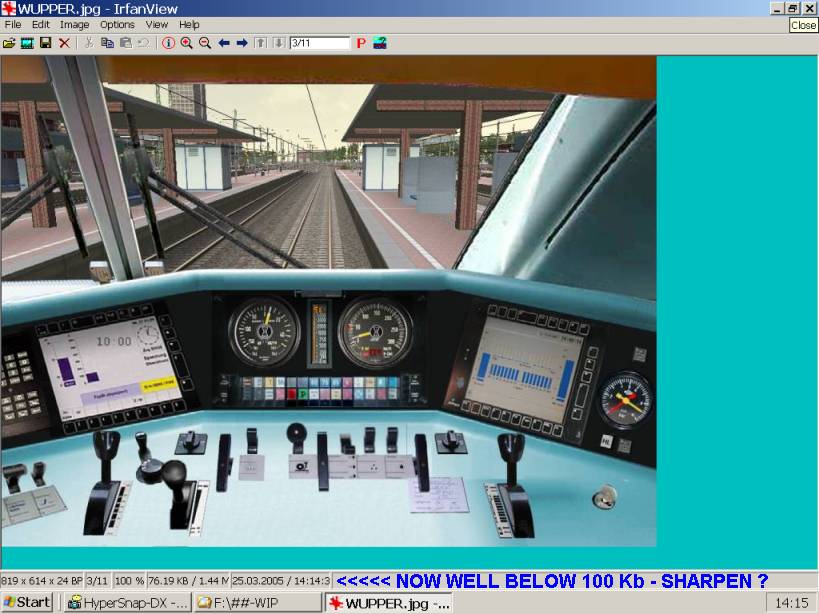
Task: Go to the next image with right arrow
Action: [x=242, y=43]
